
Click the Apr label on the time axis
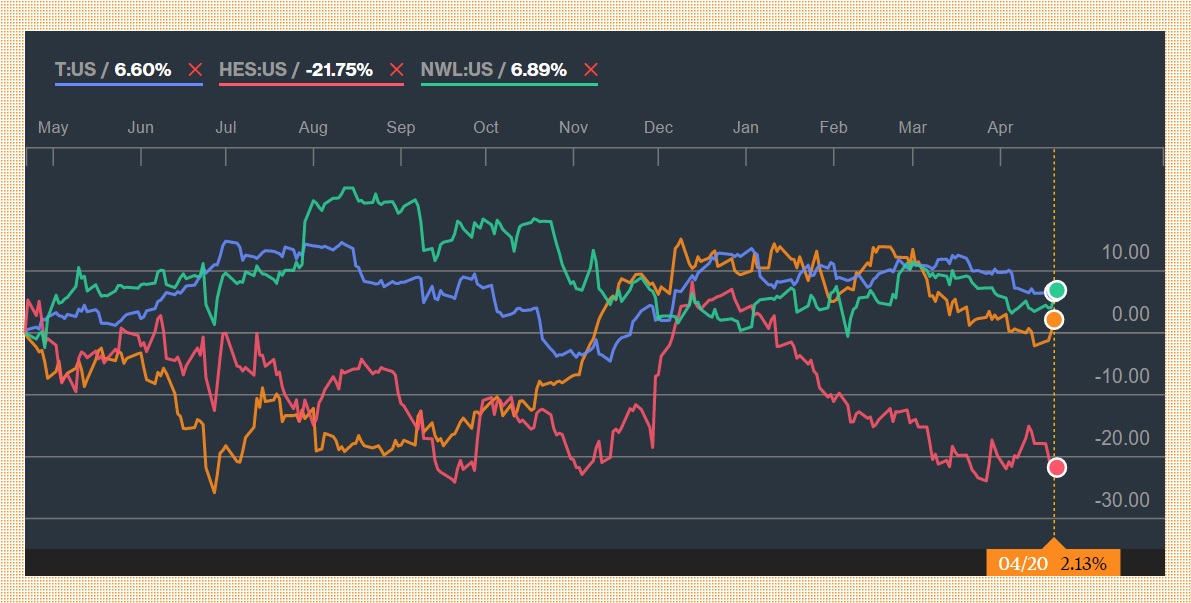click(x=1000, y=128)
